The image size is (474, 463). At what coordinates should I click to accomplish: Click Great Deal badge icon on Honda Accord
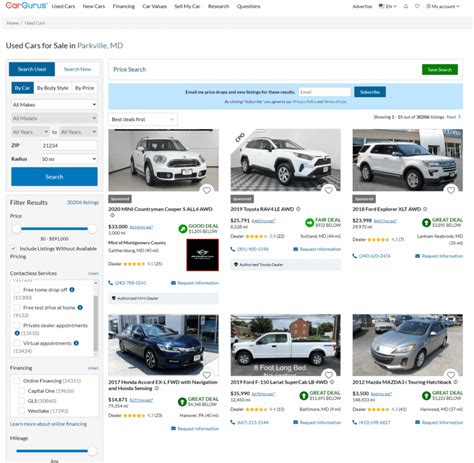pos(182,402)
